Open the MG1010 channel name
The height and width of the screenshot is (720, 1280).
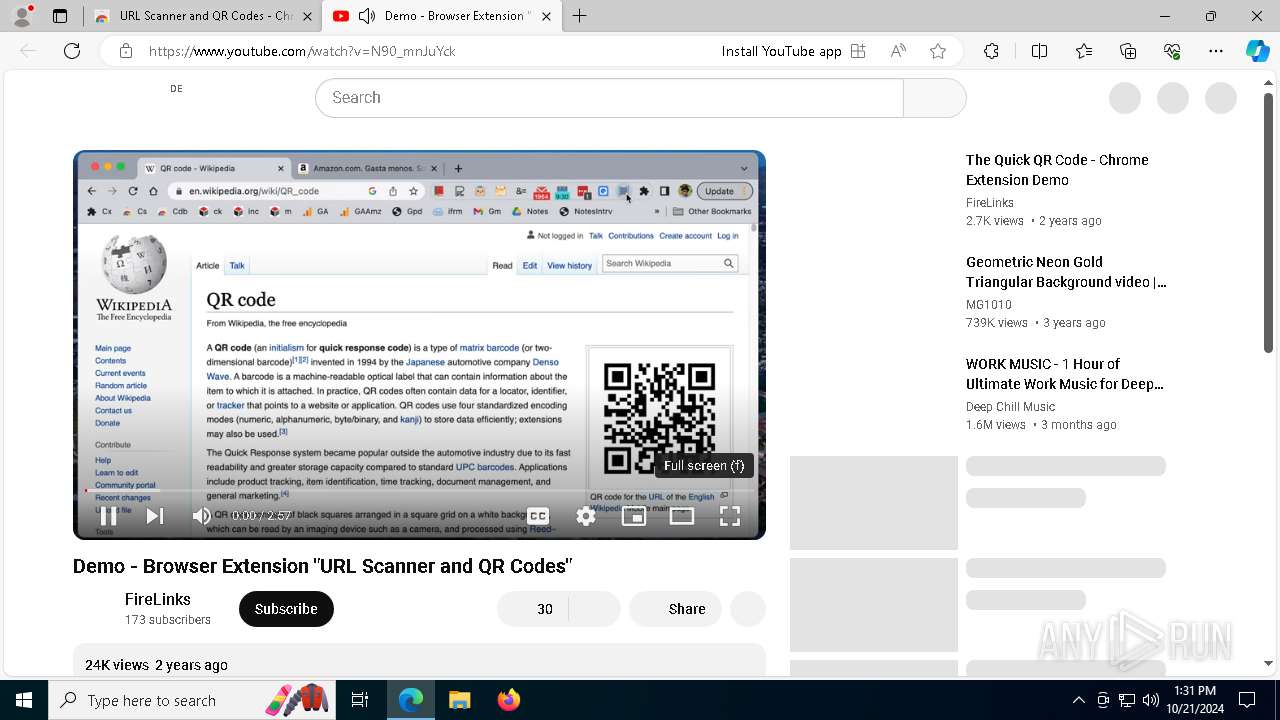989,305
